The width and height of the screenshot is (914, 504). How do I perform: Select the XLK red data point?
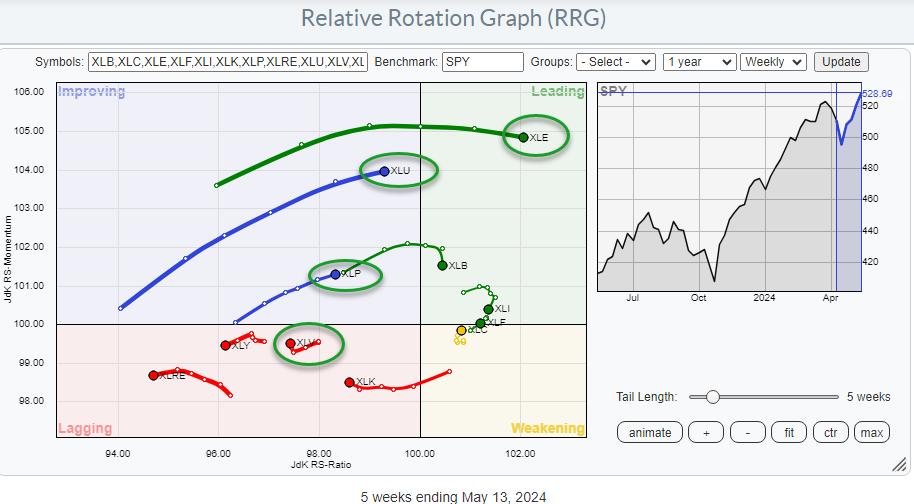pos(349,382)
